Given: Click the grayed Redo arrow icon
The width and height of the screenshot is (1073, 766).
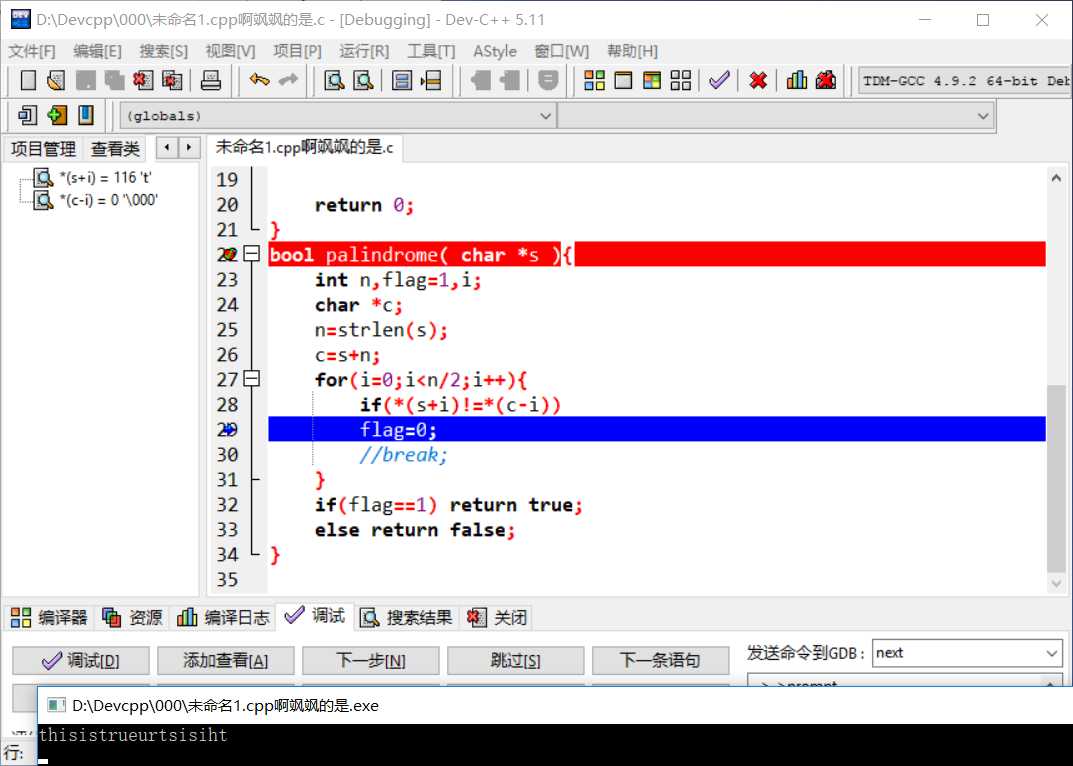Looking at the screenshot, I should [288, 81].
